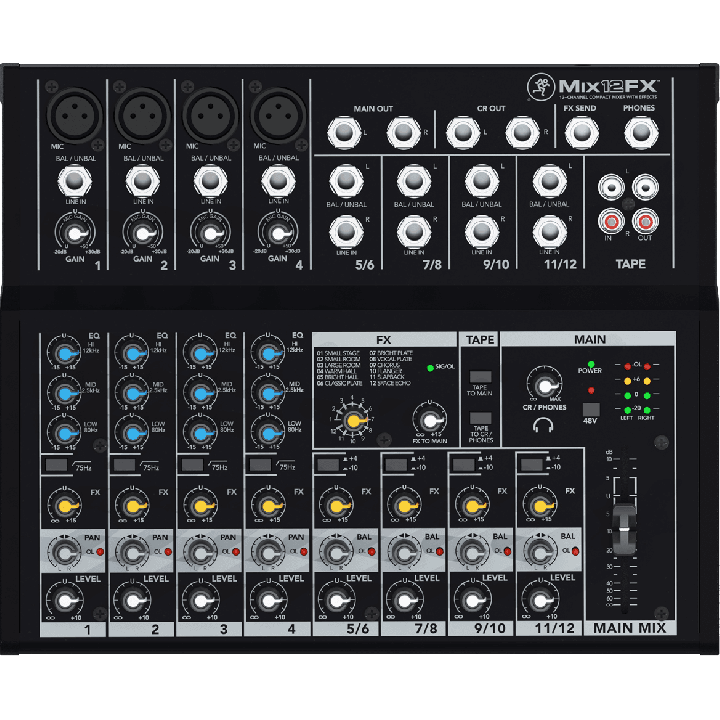Click the yellow FX preset selector knob
Image resolution: width=720 pixels, height=720 pixels.
(353, 420)
